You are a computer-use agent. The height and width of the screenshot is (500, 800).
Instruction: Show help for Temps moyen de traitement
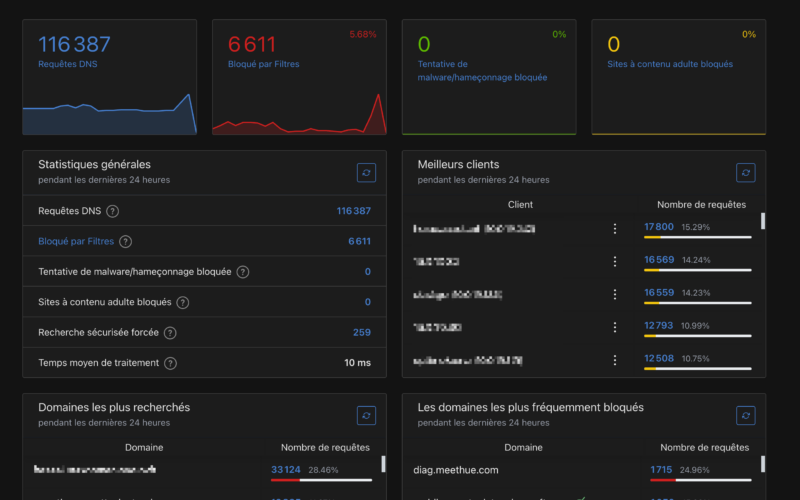(169, 363)
